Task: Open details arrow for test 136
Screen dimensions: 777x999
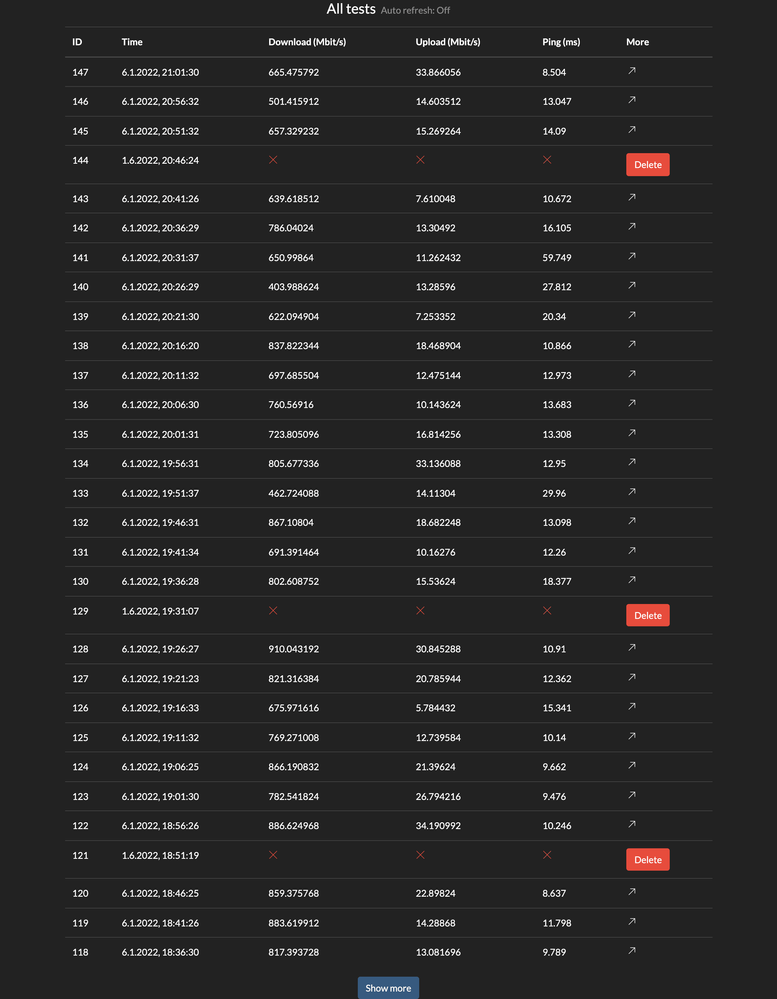Action: (x=632, y=403)
